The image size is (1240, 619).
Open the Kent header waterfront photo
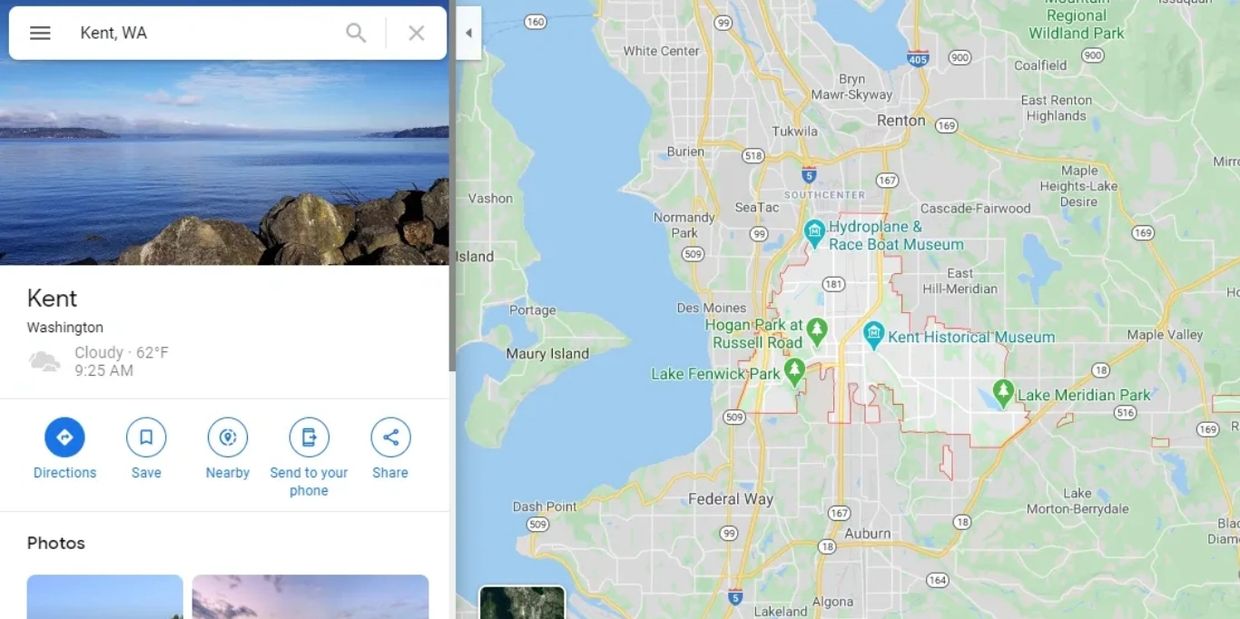click(x=224, y=162)
